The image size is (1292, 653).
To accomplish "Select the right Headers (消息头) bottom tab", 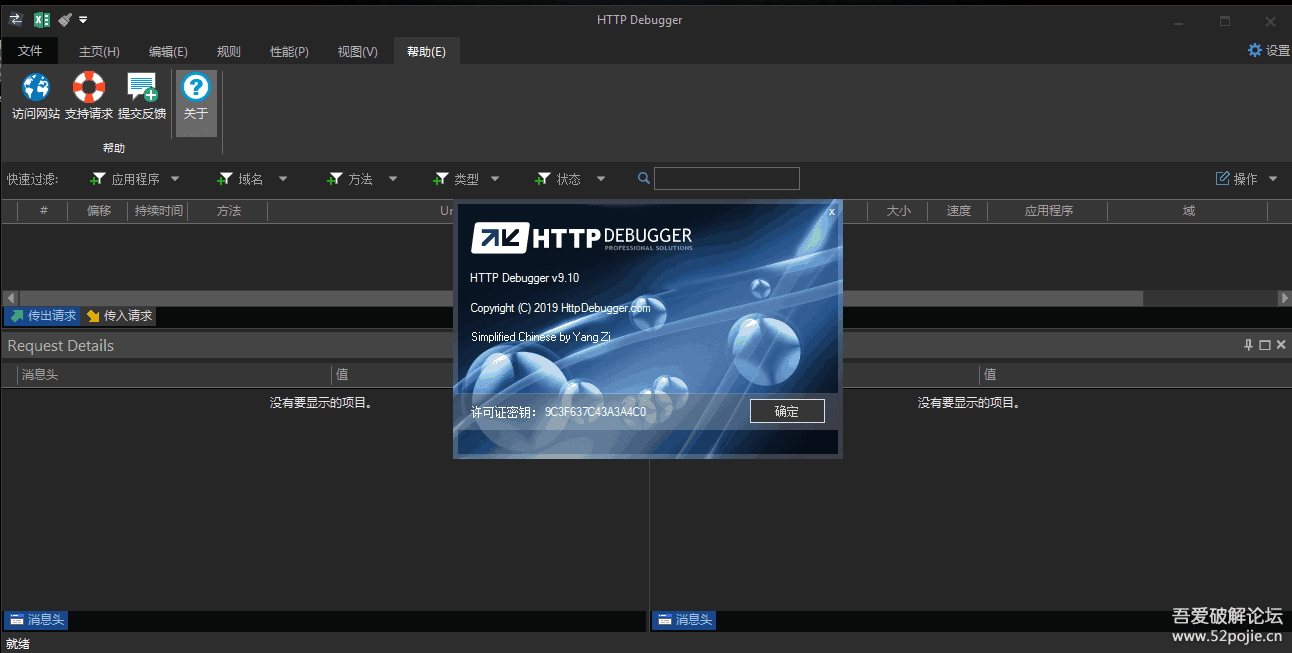I will pos(684,620).
